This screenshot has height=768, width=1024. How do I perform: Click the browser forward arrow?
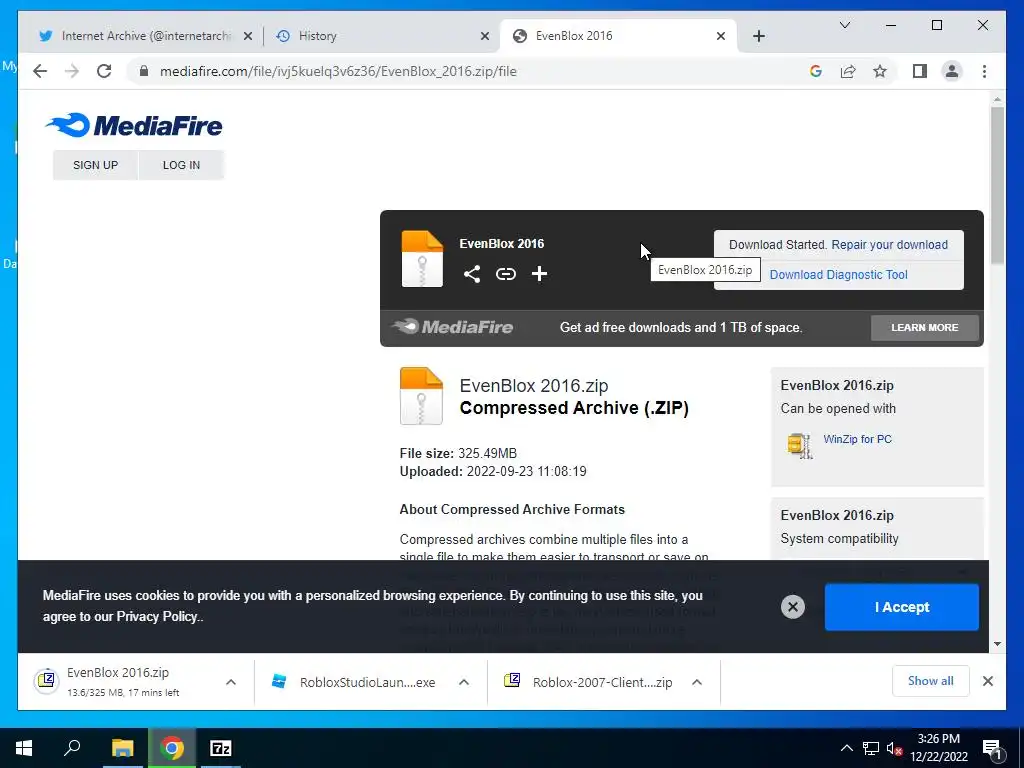(72, 71)
